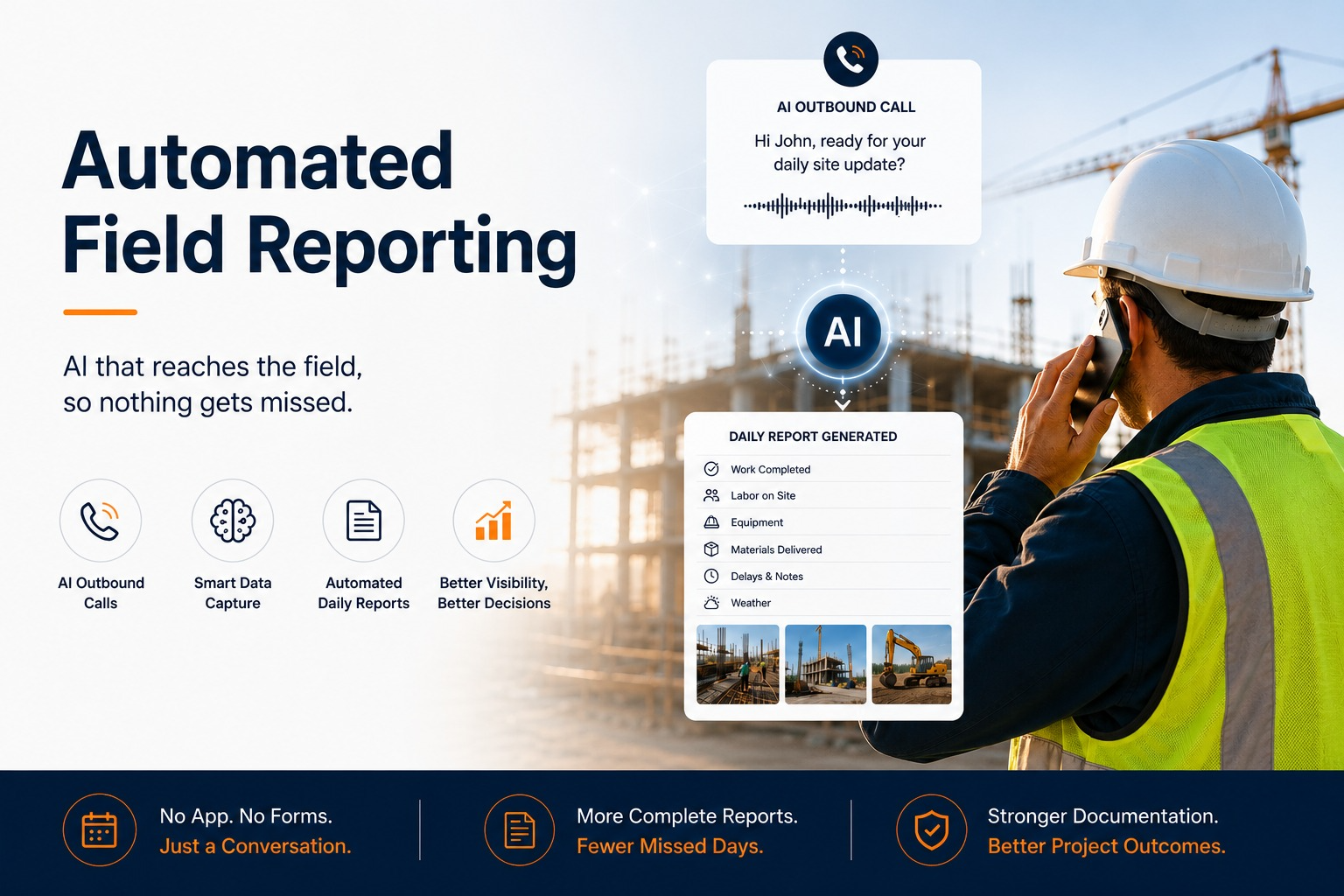Click the Automated Daily Reports document icon
This screenshot has height=896, width=1344.
364,520
